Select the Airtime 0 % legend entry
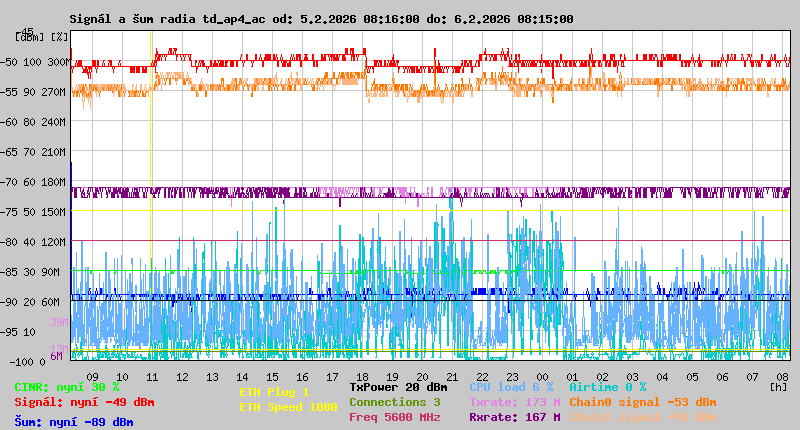 (x=607, y=387)
